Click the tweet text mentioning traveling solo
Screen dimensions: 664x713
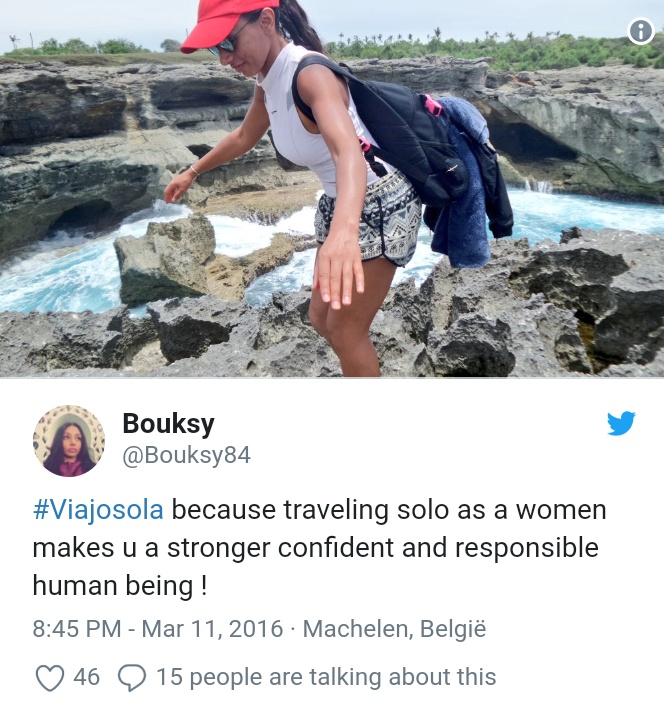320,547
